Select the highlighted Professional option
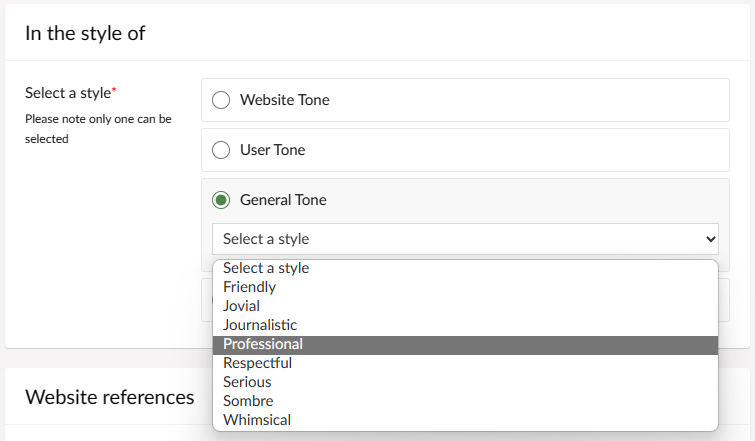Image resolution: width=755 pixels, height=441 pixels. (465, 344)
